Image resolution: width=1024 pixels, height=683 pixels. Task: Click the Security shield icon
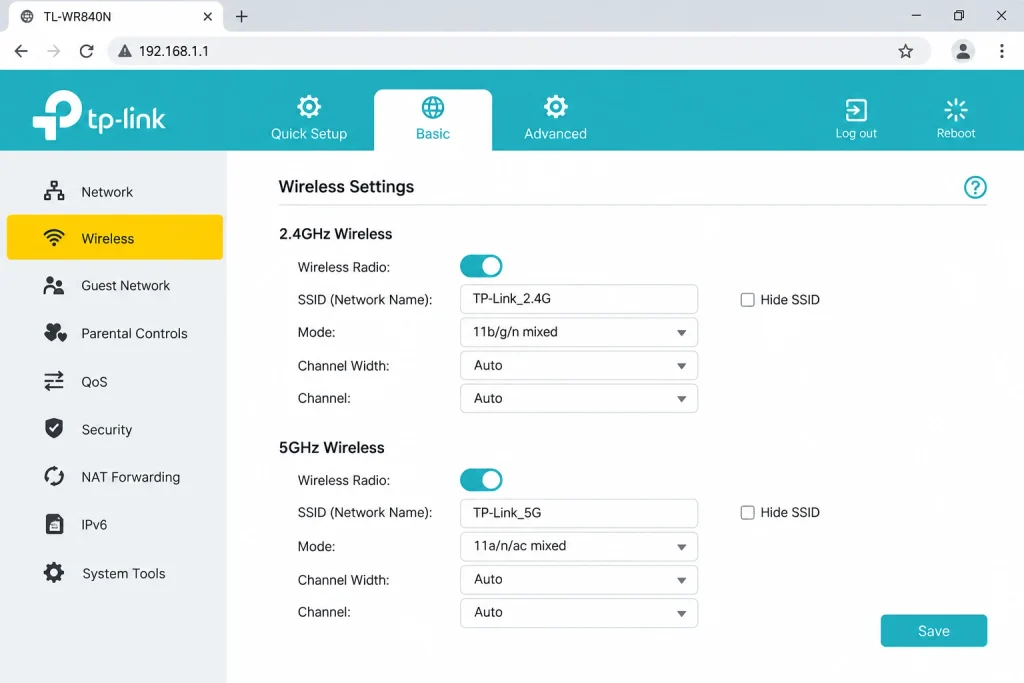tap(54, 428)
